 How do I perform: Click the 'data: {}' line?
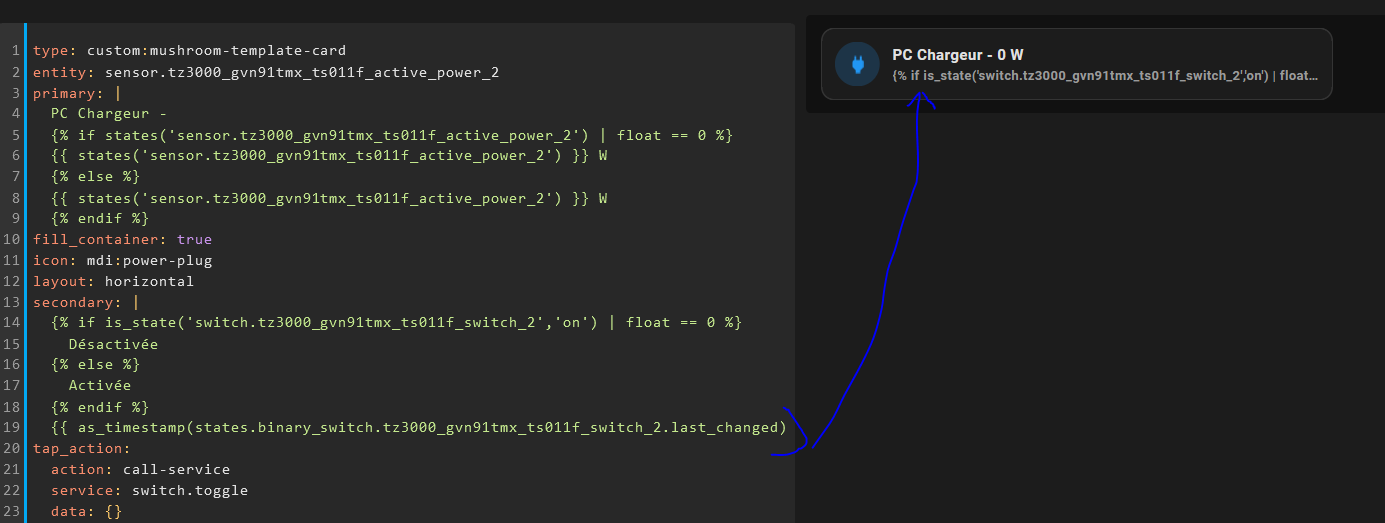click(x=86, y=511)
